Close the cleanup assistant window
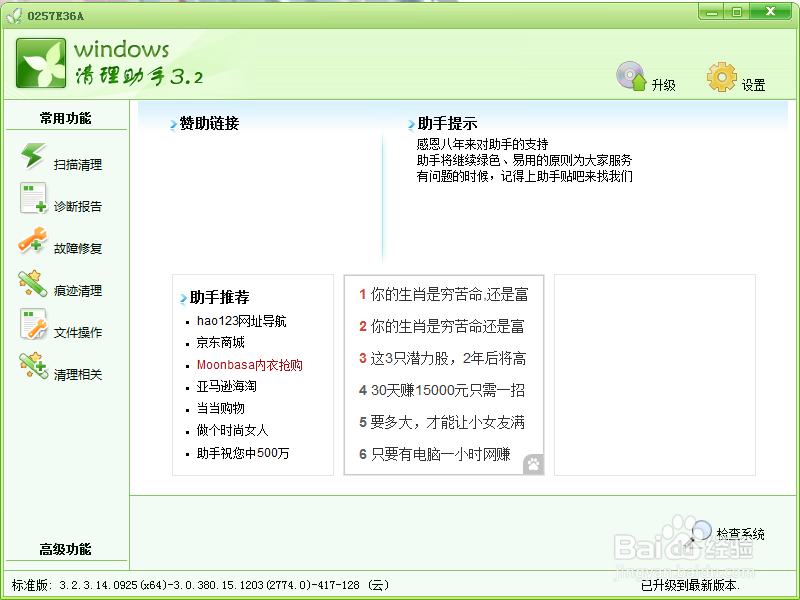 click(771, 12)
